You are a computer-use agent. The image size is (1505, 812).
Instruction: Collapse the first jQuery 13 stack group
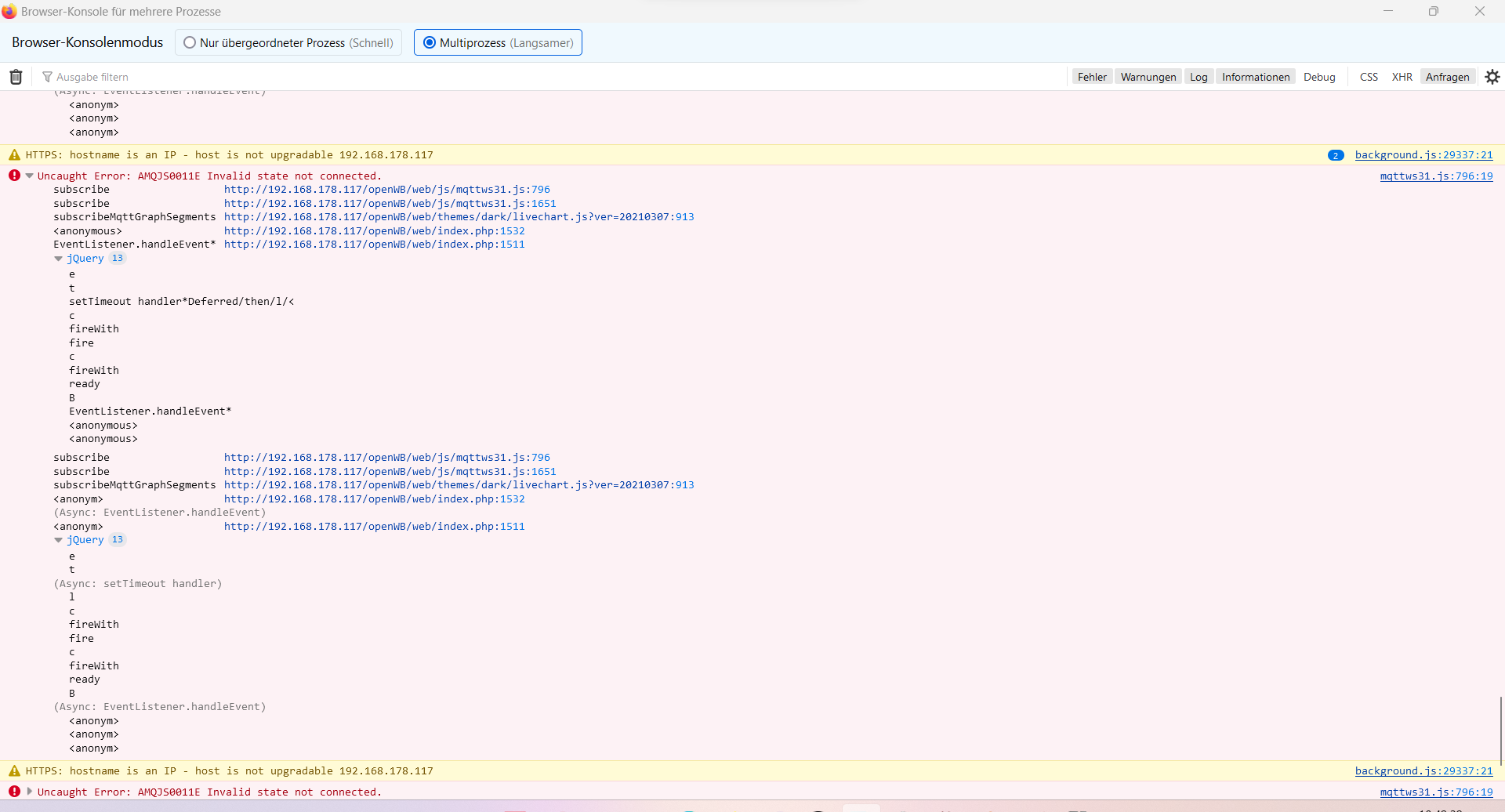coord(58,259)
